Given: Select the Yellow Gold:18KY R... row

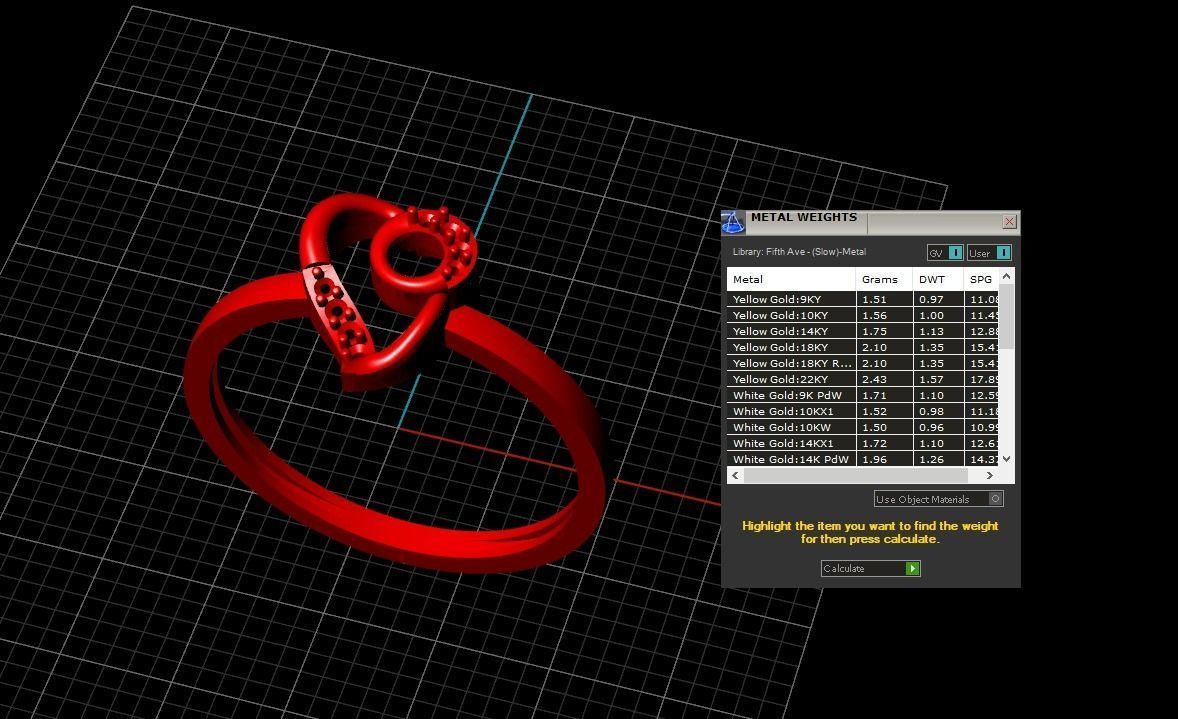Looking at the screenshot, I should tap(862, 364).
